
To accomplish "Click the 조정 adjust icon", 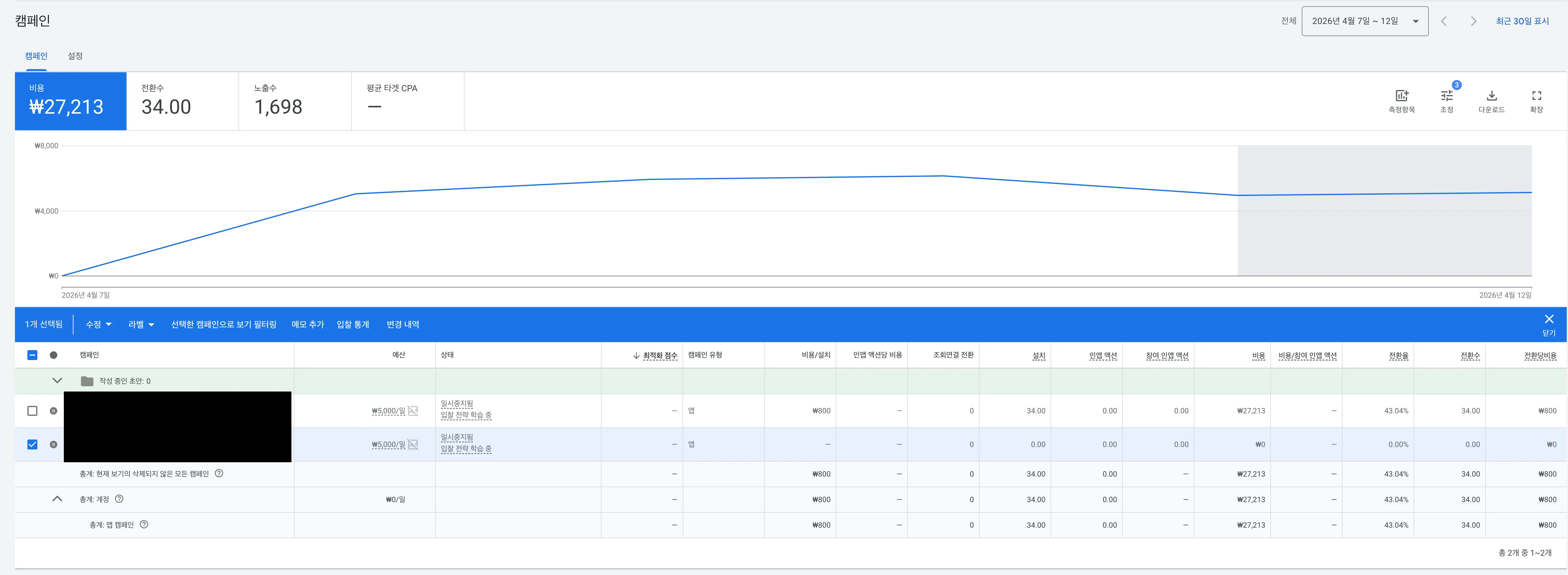I will point(1446,96).
